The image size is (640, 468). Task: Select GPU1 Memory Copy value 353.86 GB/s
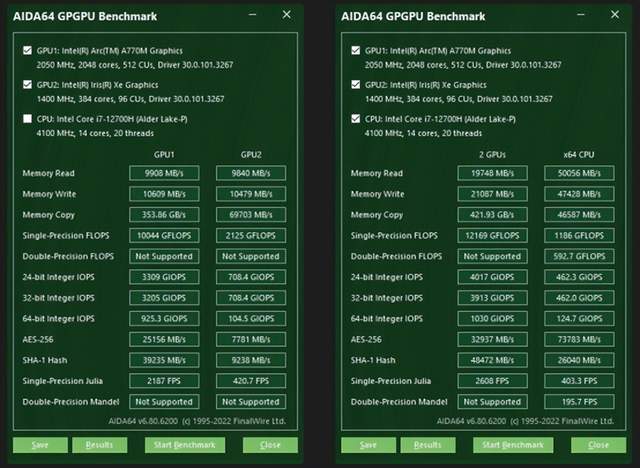coord(164,215)
